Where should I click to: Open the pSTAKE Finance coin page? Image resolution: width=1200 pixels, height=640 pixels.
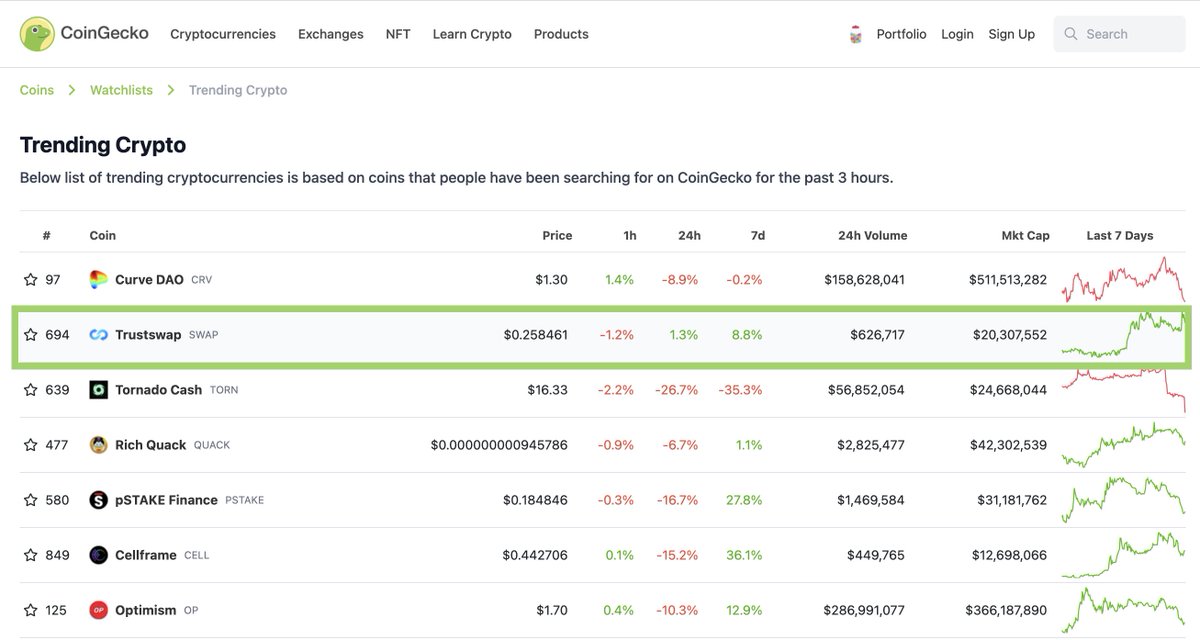pos(166,500)
